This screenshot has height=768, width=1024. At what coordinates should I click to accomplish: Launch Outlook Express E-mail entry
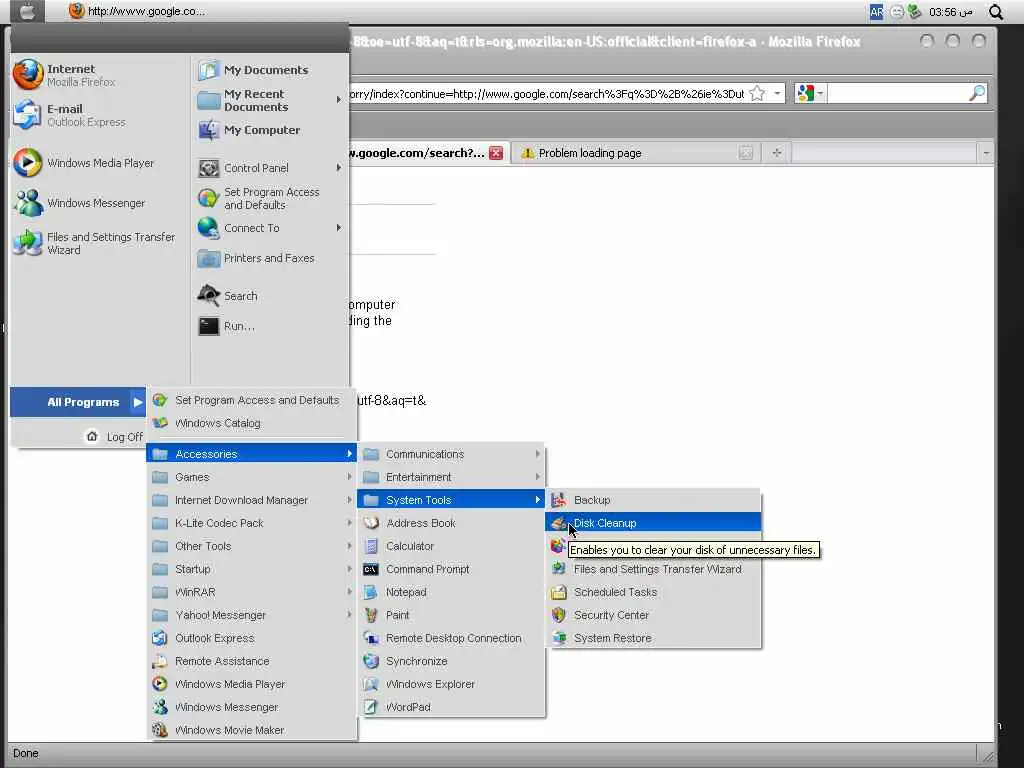coord(70,115)
